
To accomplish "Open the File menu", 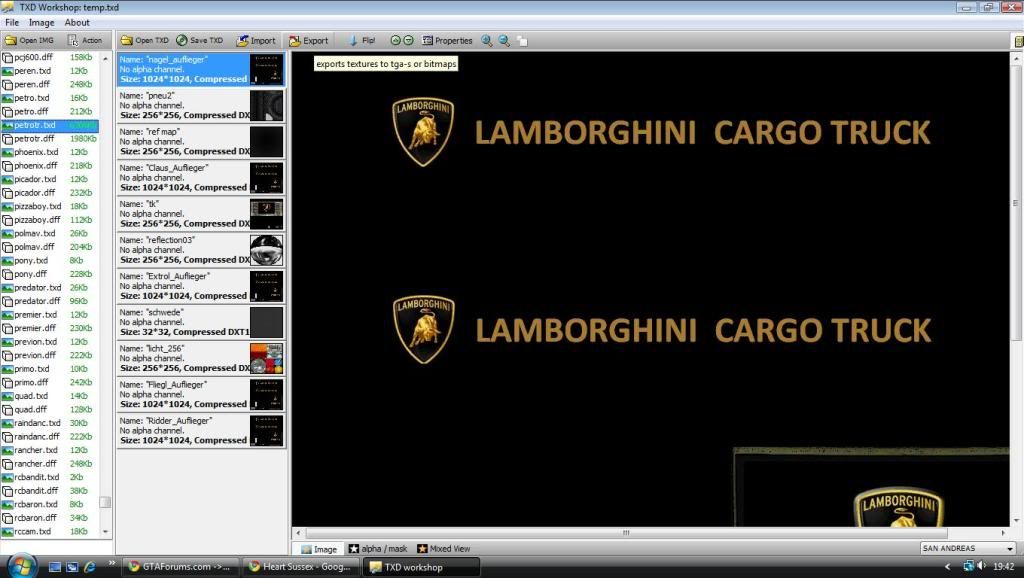I will pyautogui.click(x=12, y=22).
